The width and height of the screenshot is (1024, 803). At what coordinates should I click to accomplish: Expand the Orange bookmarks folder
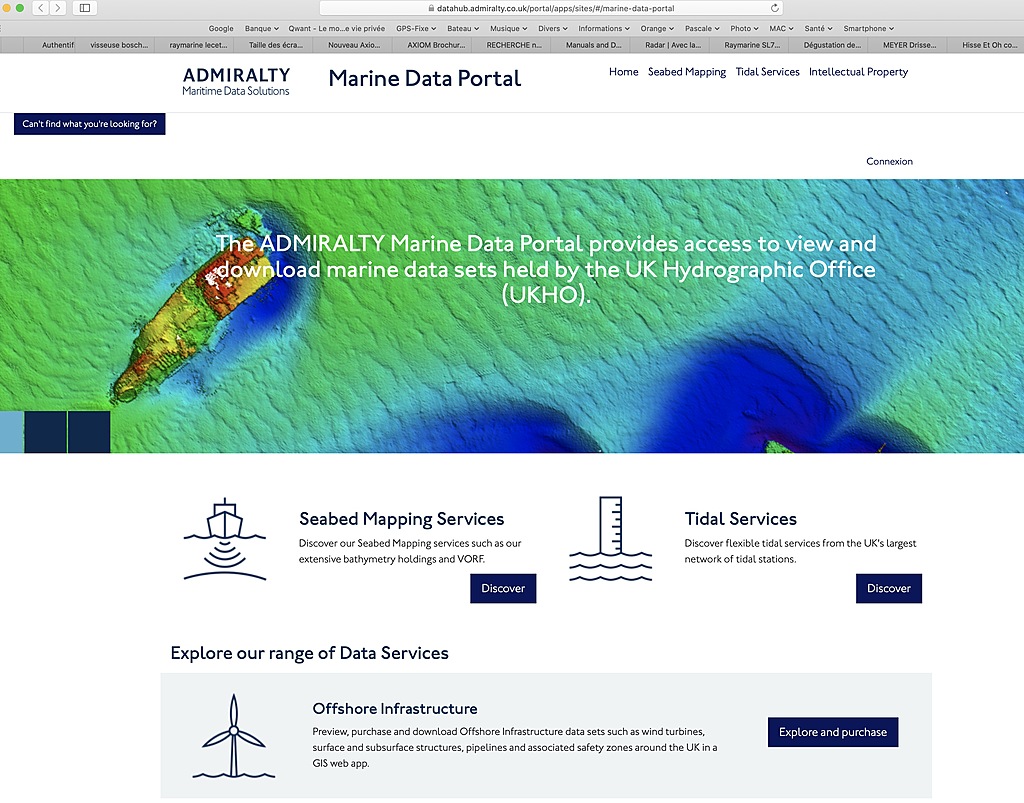pos(657,29)
